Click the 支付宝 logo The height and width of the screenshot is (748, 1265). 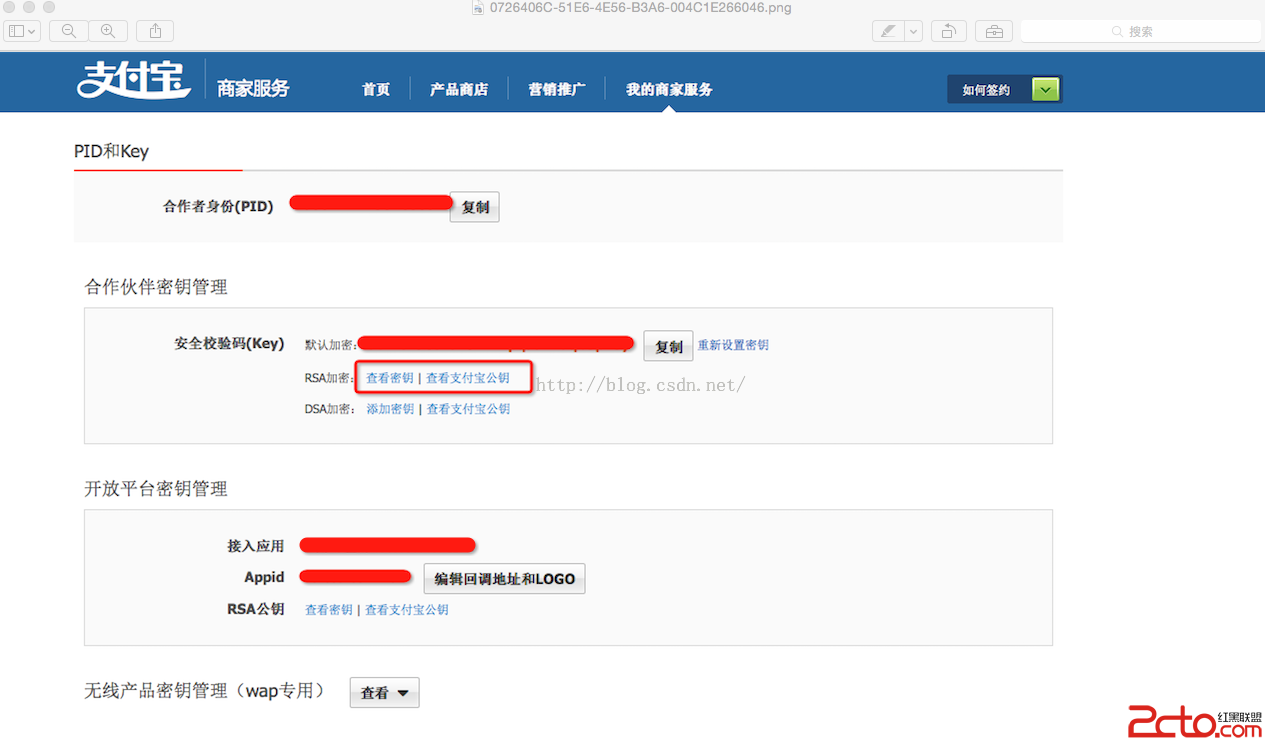click(x=134, y=81)
